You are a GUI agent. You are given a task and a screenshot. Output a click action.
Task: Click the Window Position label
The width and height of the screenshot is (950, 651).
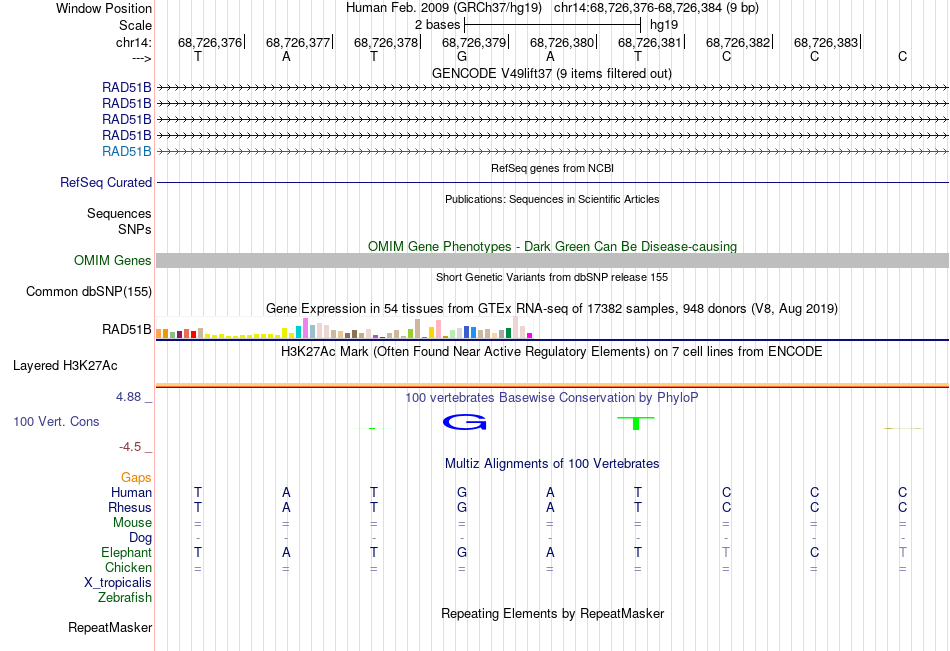(x=104, y=8)
